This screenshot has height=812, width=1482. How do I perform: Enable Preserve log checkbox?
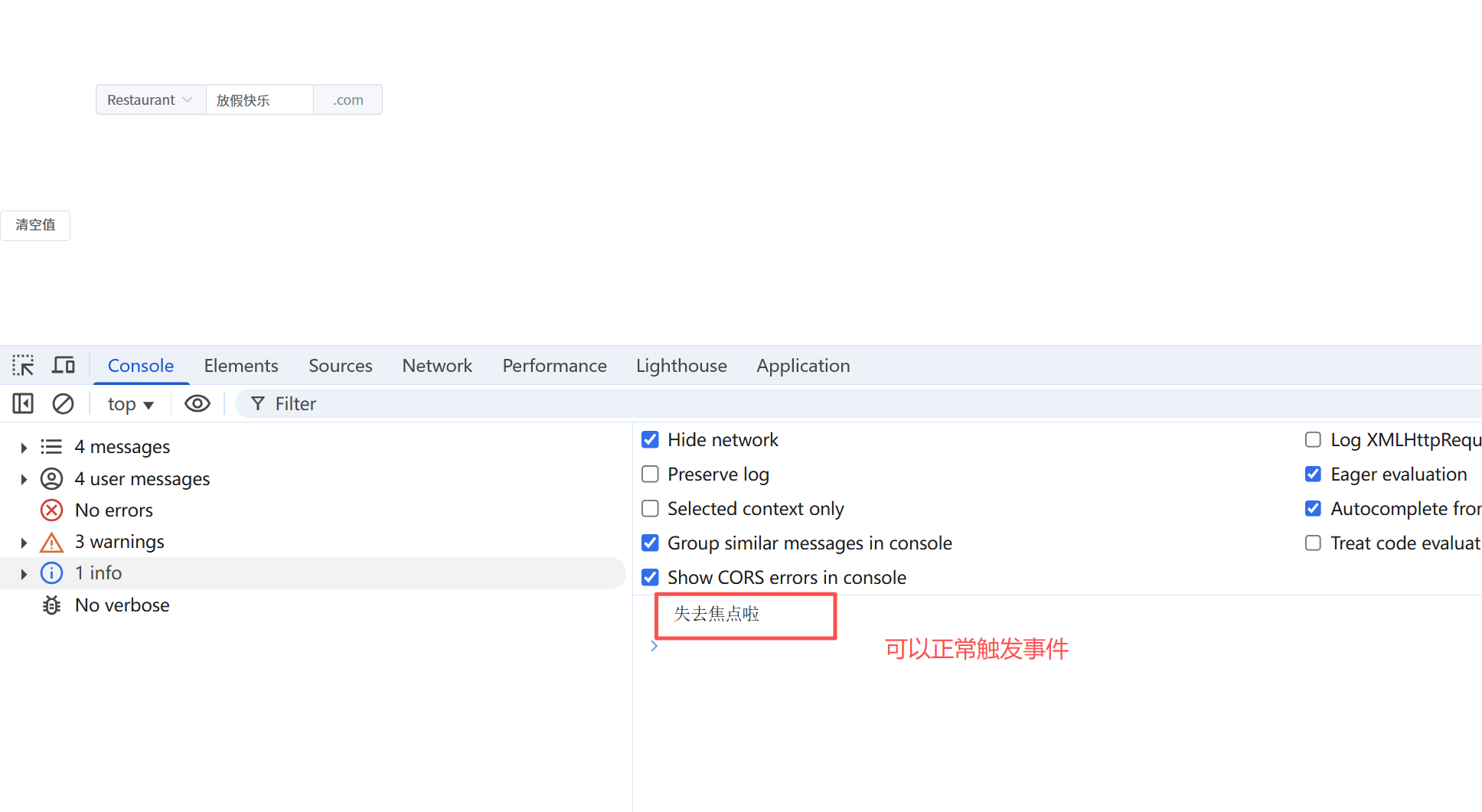[650, 474]
